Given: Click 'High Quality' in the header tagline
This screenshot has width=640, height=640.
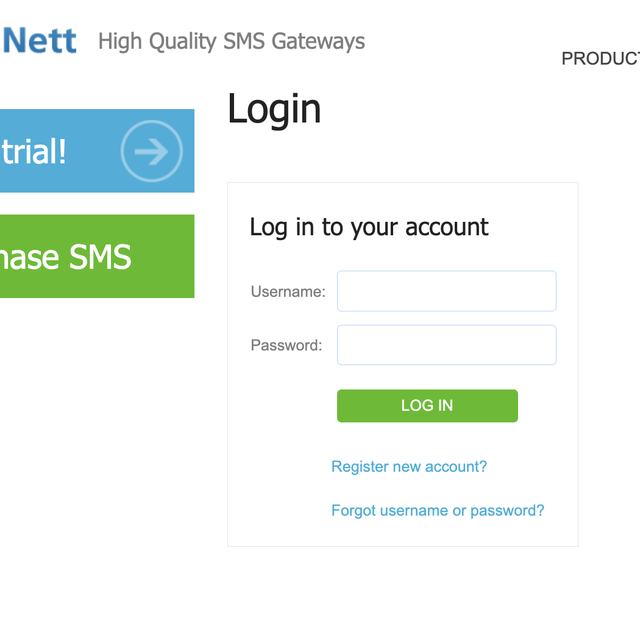Looking at the screenshot, I should click(157, 42).
